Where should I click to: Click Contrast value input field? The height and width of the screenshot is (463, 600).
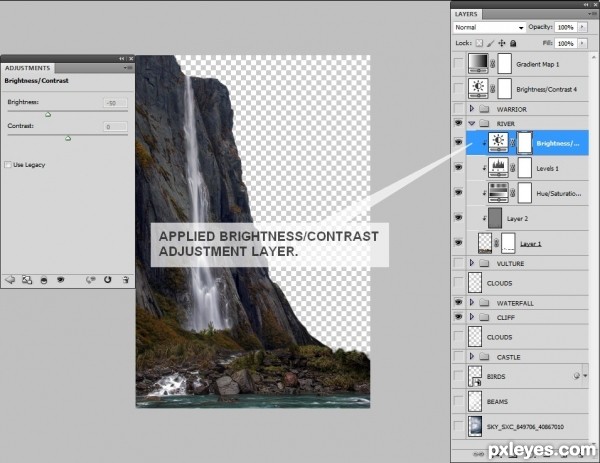point(115,127)
